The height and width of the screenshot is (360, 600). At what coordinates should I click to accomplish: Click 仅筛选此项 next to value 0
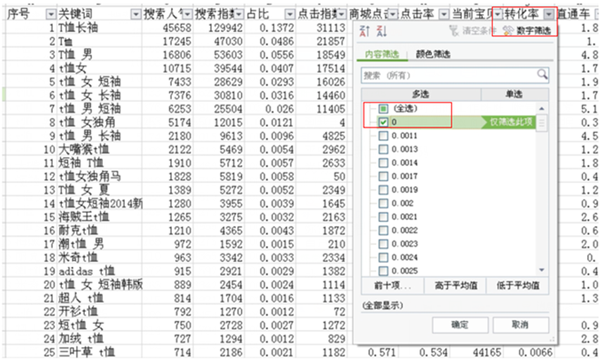click(510, 122)
